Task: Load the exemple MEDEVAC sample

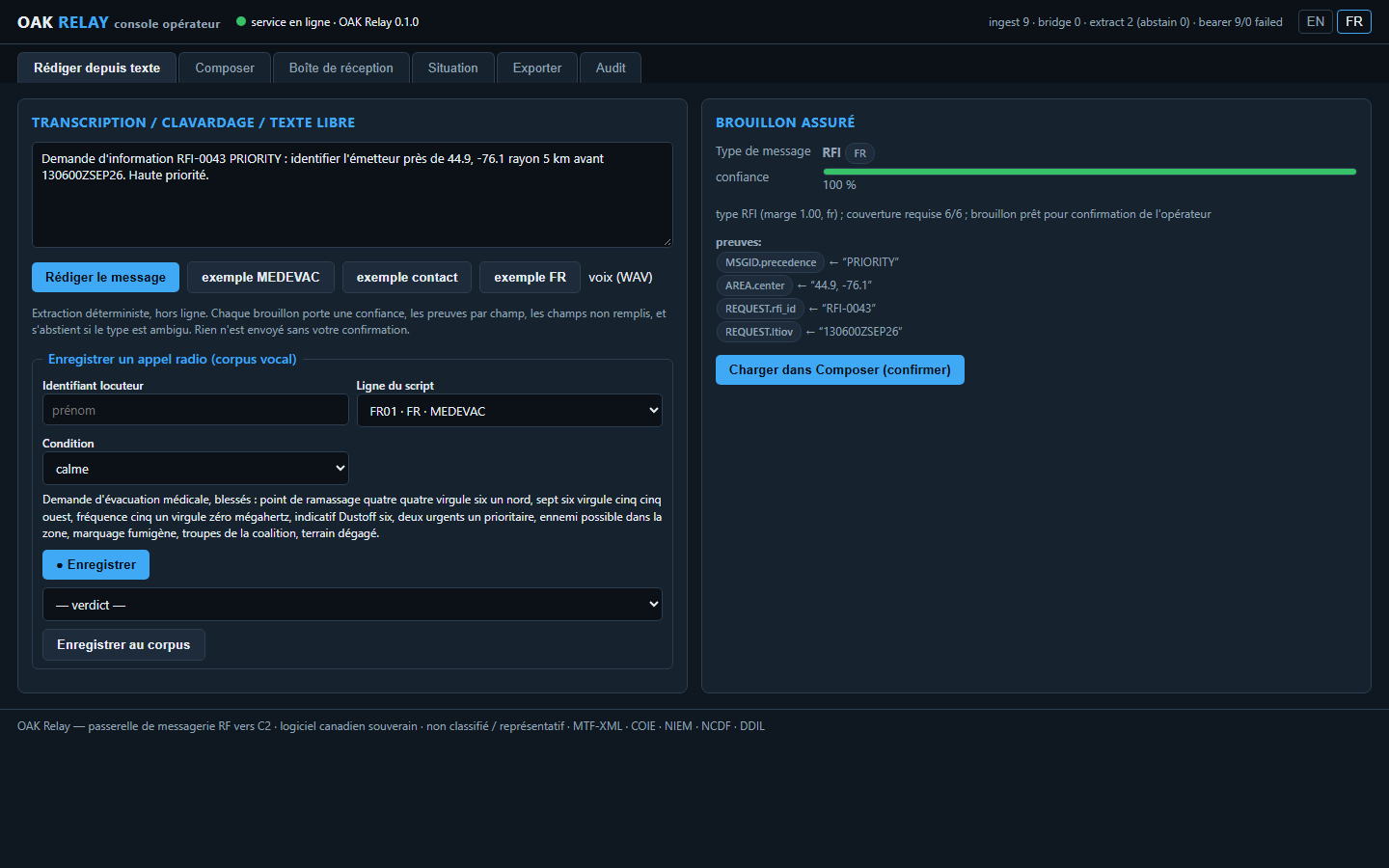Action: pyautogui.click(x=260, y=277)
